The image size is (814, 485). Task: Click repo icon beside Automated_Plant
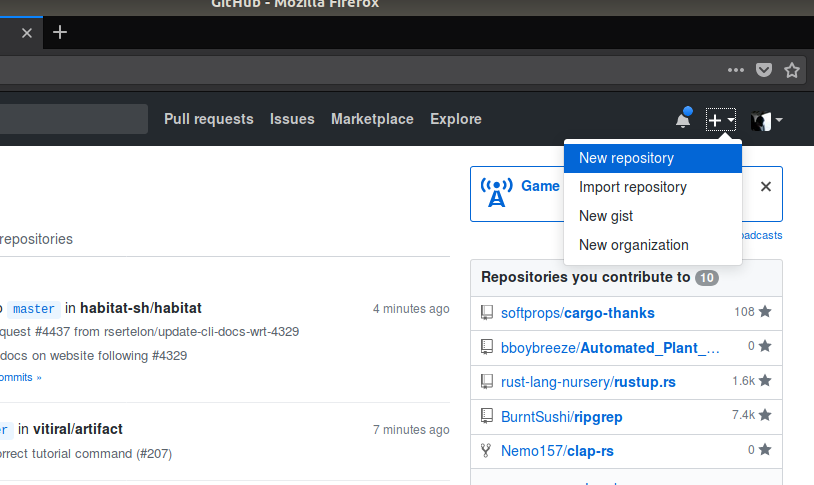(x=486, y=347)
